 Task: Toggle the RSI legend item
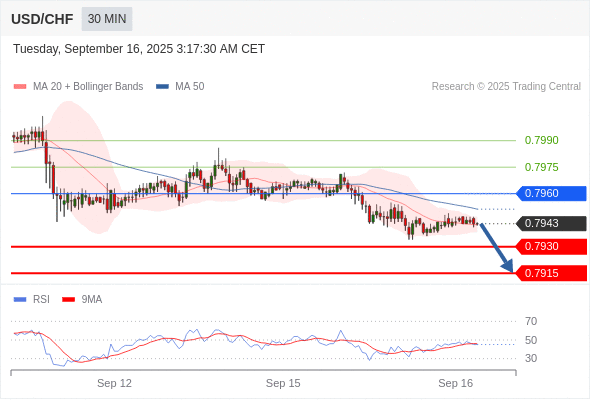point(32,300)
